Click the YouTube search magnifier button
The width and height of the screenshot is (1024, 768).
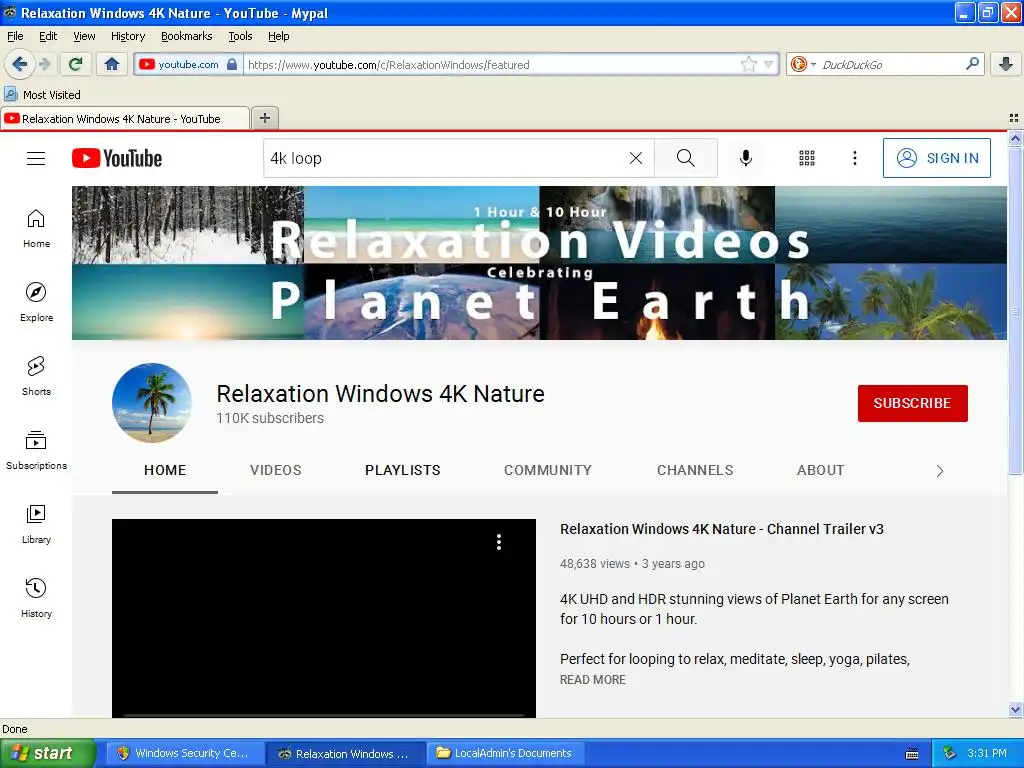(686, 158)
